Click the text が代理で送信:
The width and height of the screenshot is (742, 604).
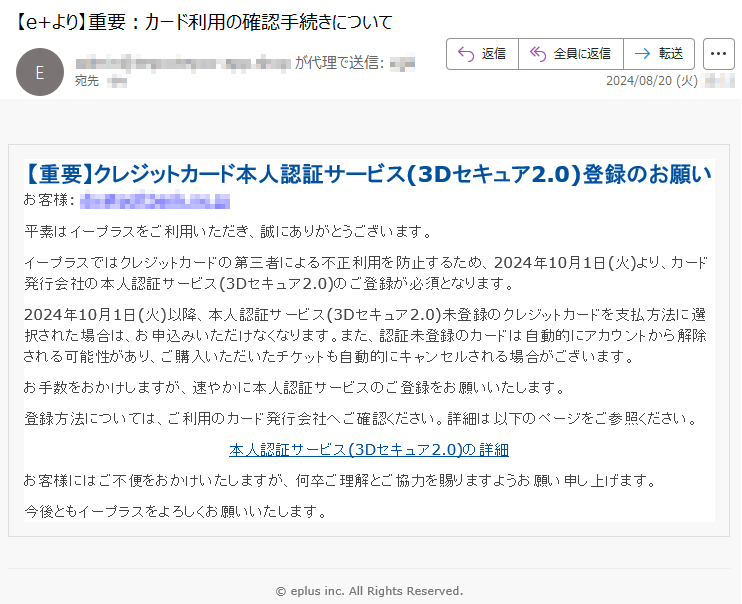point(339,62)
